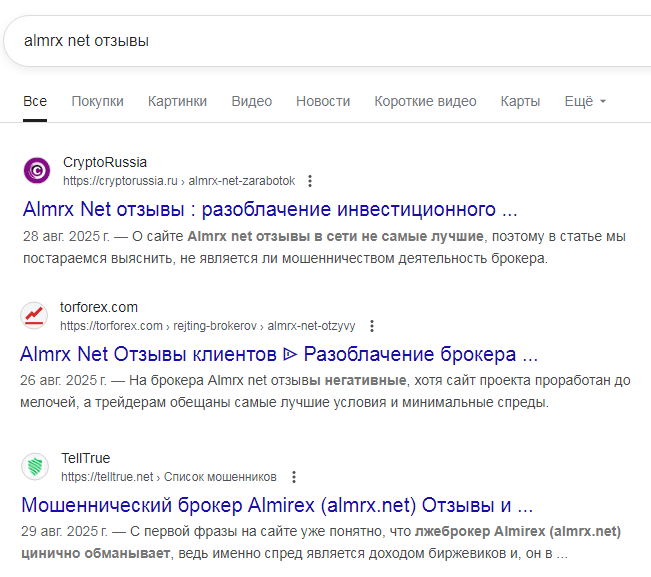This screenshot has height=577, width=651.
Task: Open the 'Almrx Net отзывы : разоблачение' result
Action: tap(270, 209)
